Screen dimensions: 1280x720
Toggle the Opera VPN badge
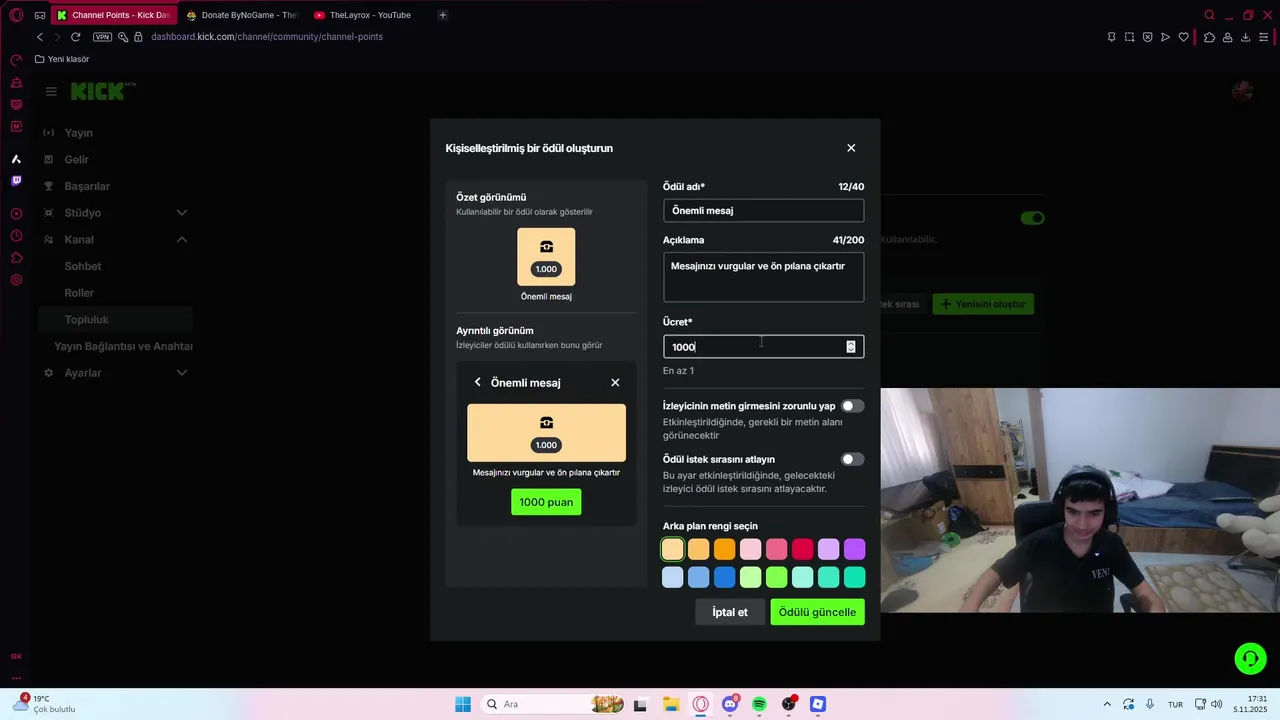click(102, 37)
